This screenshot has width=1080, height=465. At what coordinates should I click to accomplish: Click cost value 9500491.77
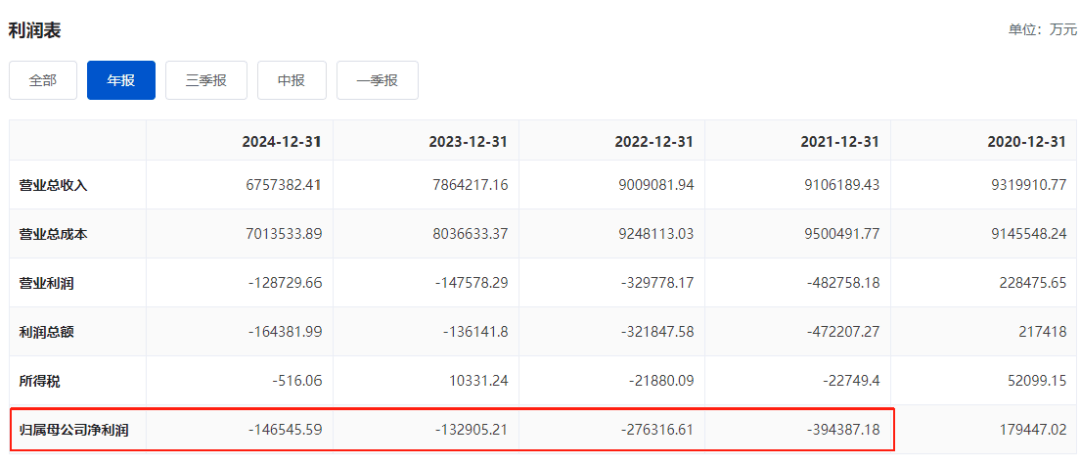[x=842, y=234]
